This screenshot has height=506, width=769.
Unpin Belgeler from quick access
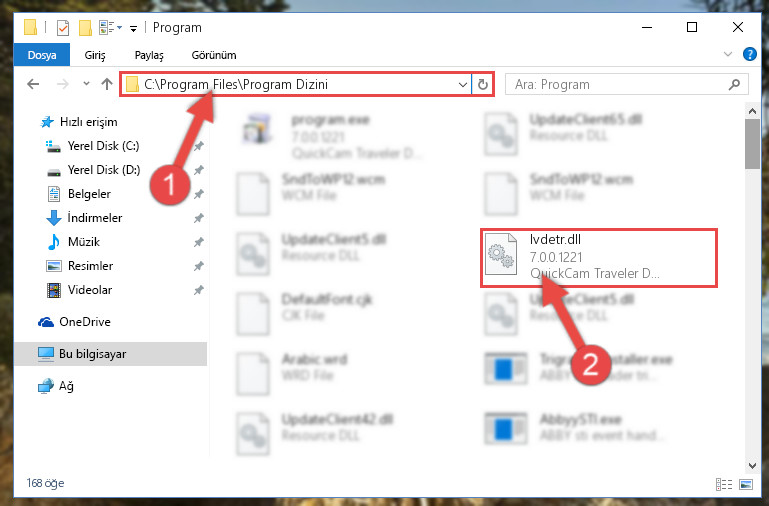(x=198, y=194)
